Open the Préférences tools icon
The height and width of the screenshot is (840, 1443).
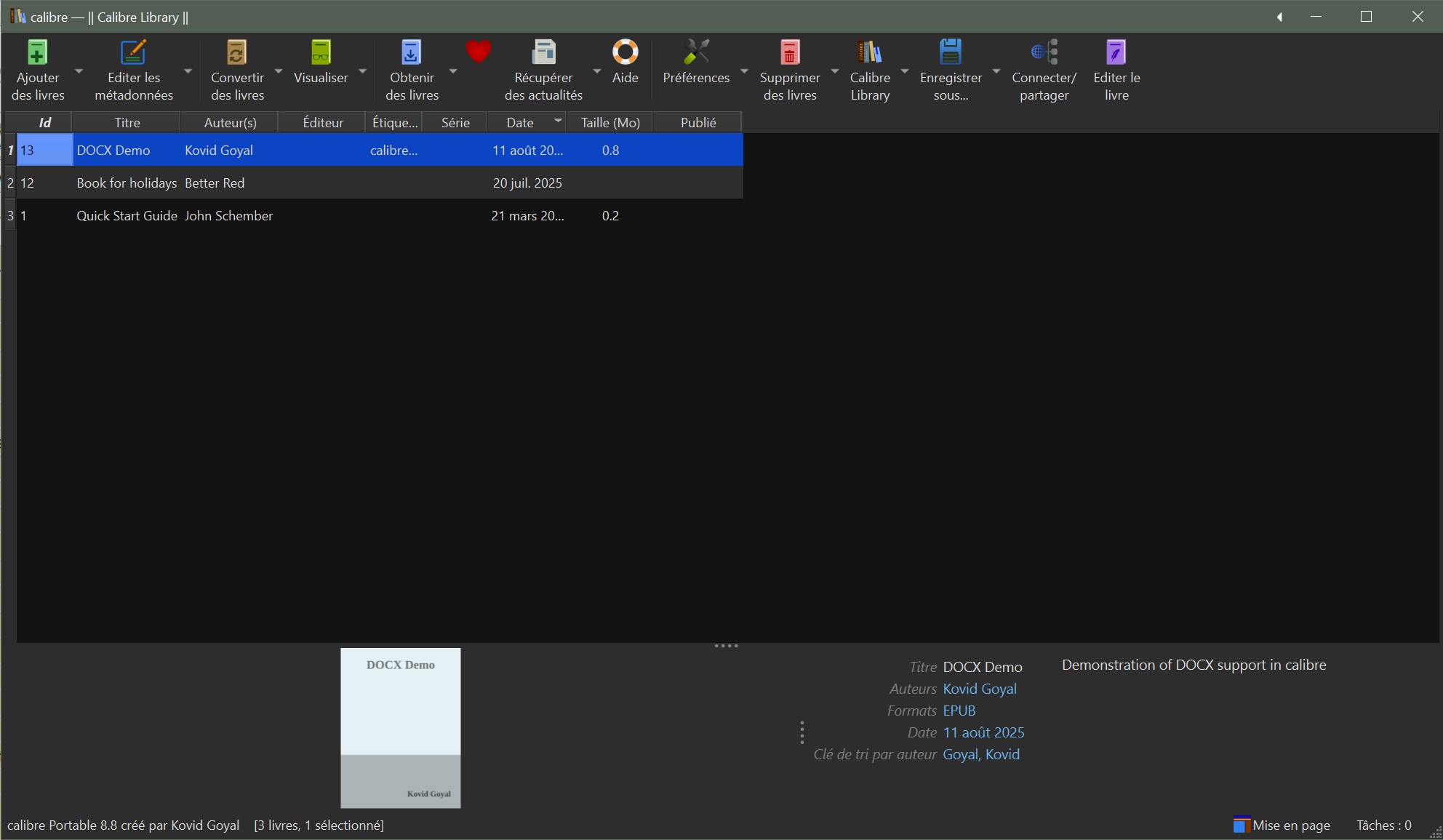point(696,53)
